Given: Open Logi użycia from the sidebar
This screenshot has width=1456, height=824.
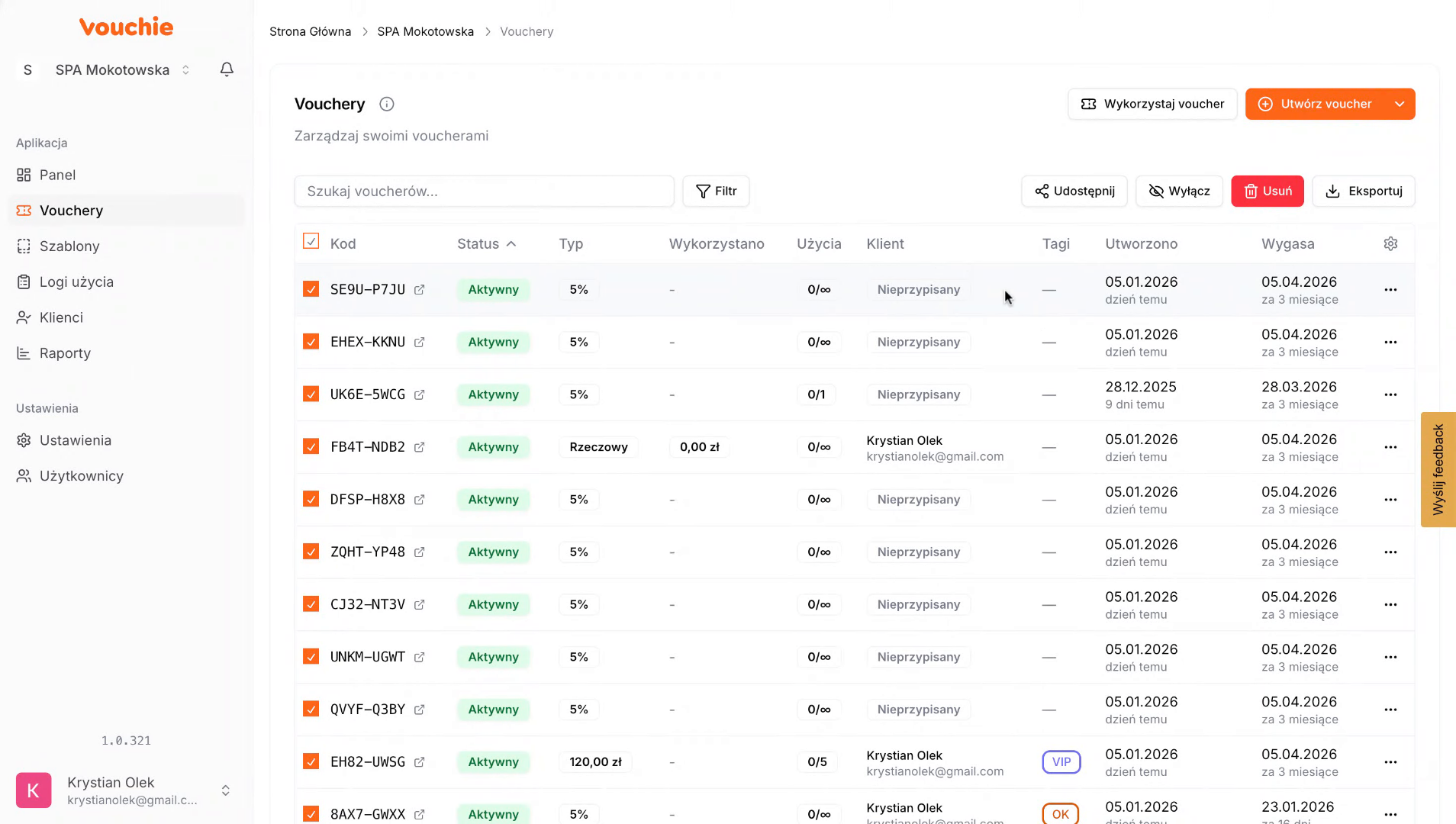Looking at the screenshot, I should click(76, 282).
